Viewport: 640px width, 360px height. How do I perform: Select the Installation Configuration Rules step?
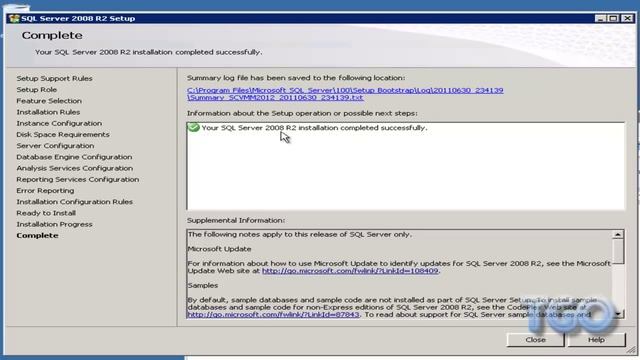(x=75, y=202)
